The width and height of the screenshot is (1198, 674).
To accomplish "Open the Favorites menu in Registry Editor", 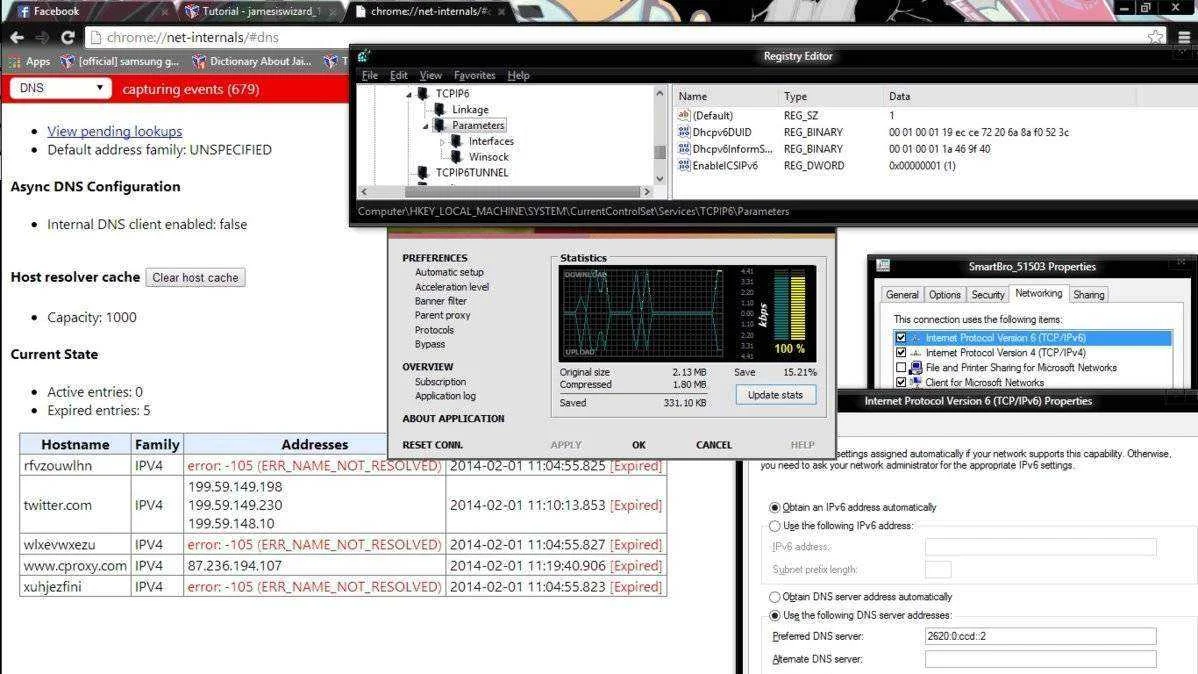I will click(474, 75).
